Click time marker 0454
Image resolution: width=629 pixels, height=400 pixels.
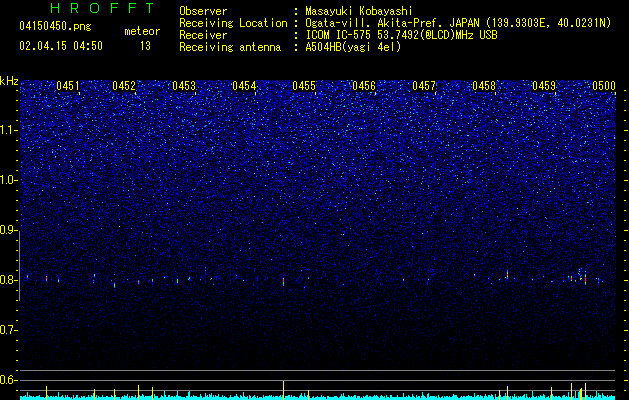(x=244, y=86)
